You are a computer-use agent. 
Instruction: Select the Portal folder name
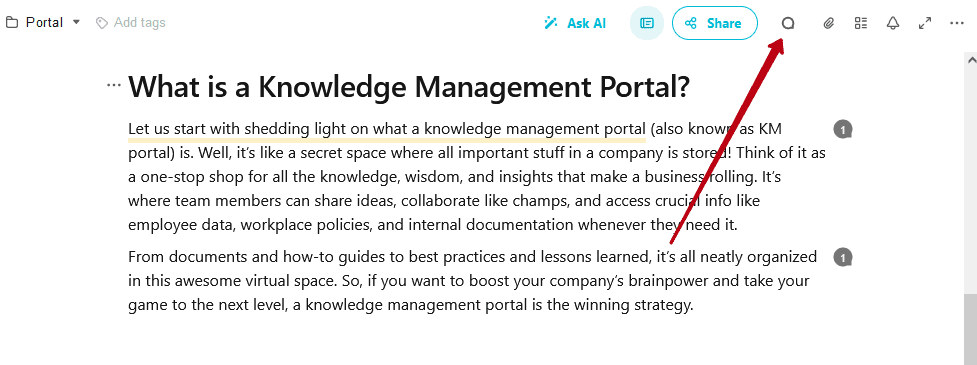(x=44, y=22)
